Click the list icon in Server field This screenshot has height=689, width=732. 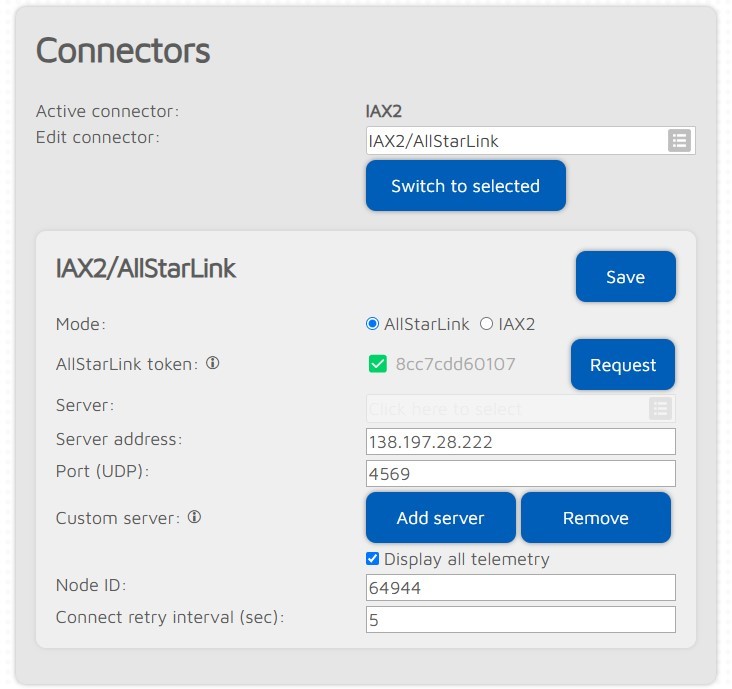click(x=660, y=408)
